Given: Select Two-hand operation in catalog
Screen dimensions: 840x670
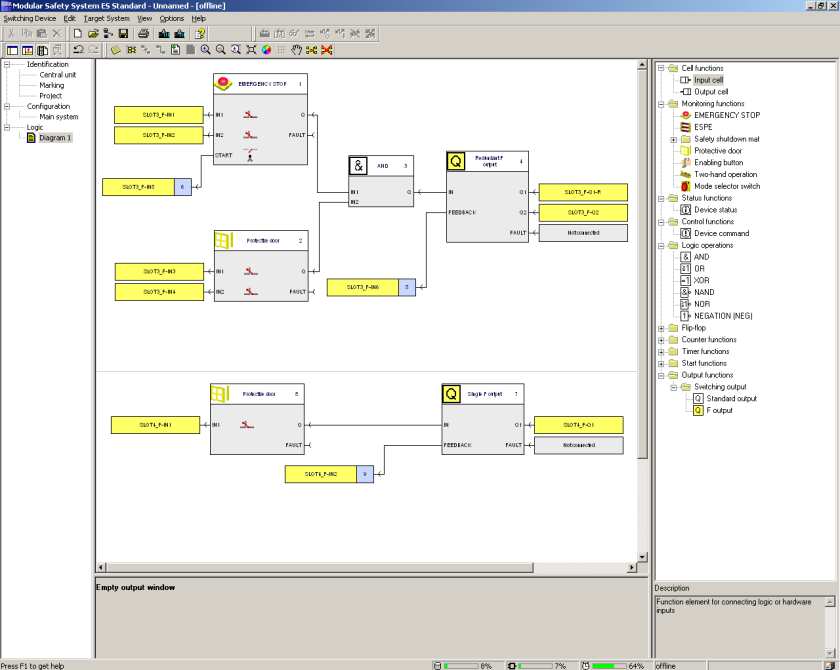Looking at the screenshot, I should click(725, 174).
